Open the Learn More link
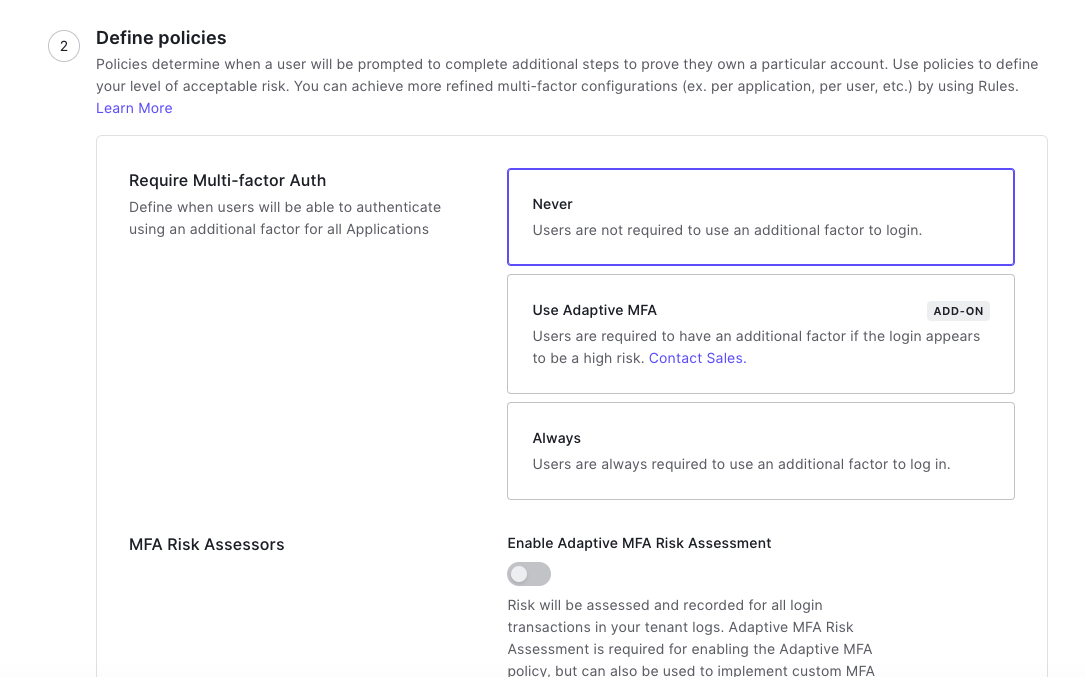Image resolution: width=1085 pixels, height=677 pixels. pyautogui.click(x=134, y=108)
